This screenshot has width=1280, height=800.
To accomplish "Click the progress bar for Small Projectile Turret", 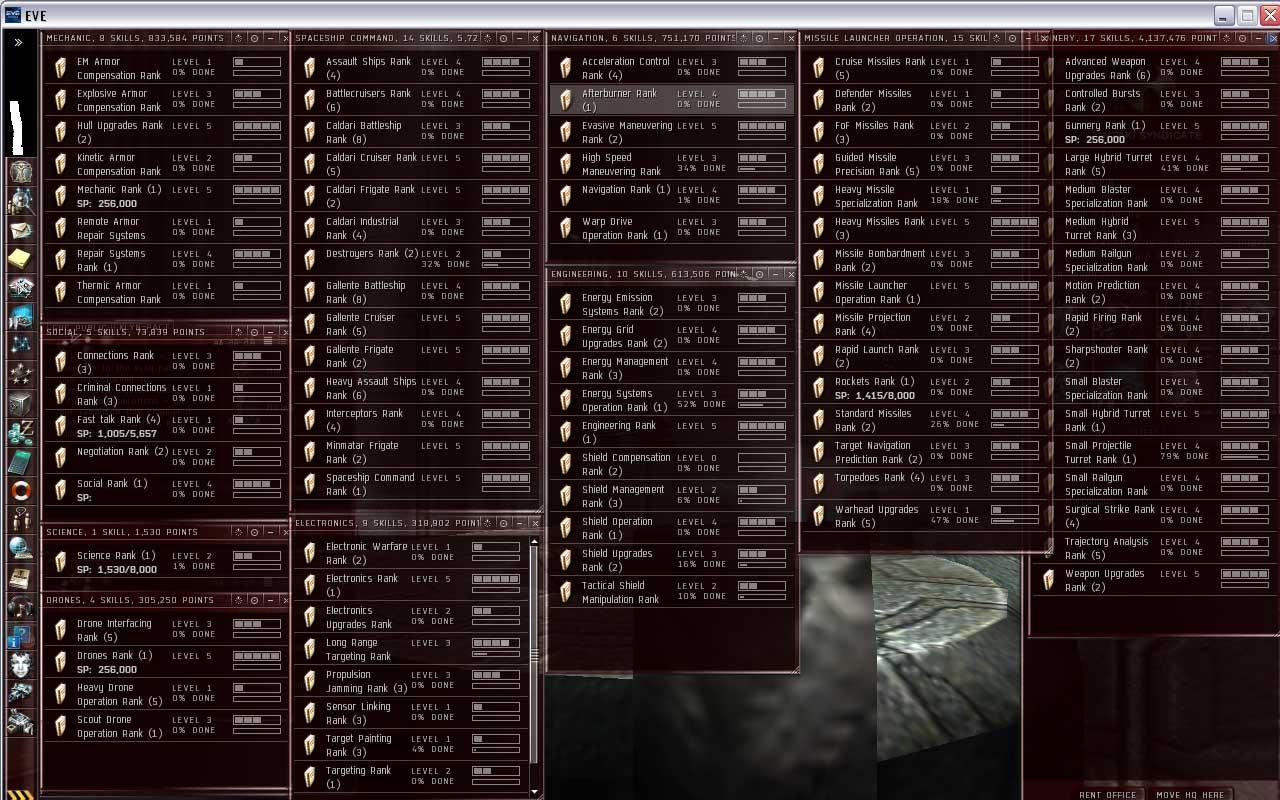I will pyautogui.click(x=1244, y=458).
